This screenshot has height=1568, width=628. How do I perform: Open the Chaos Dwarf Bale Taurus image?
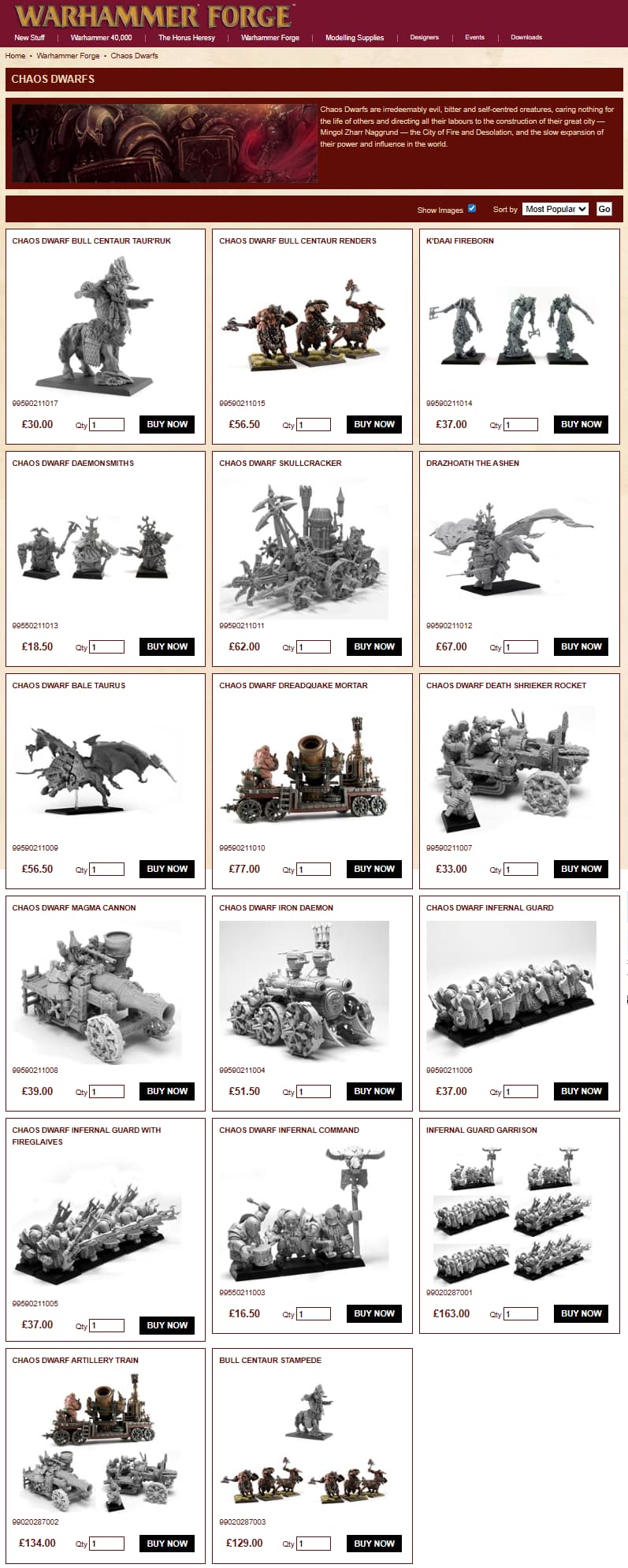[x=97, y=770]
